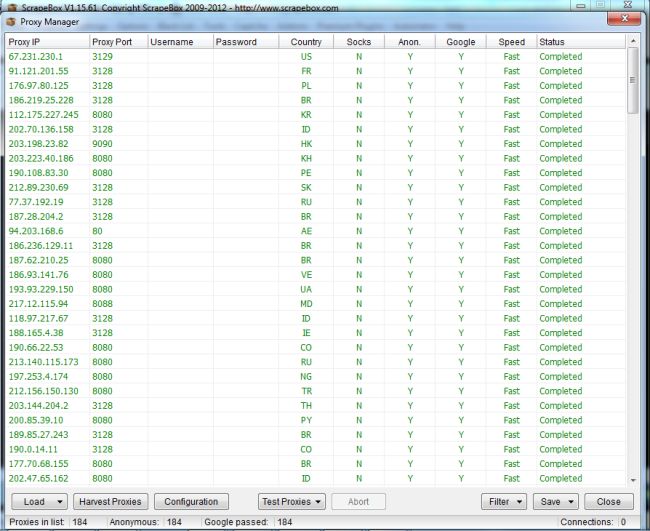Viewport: 650px width, 531px height.
Task: Select proxy row 188.165.4.38
Action: tap(315, 333)
